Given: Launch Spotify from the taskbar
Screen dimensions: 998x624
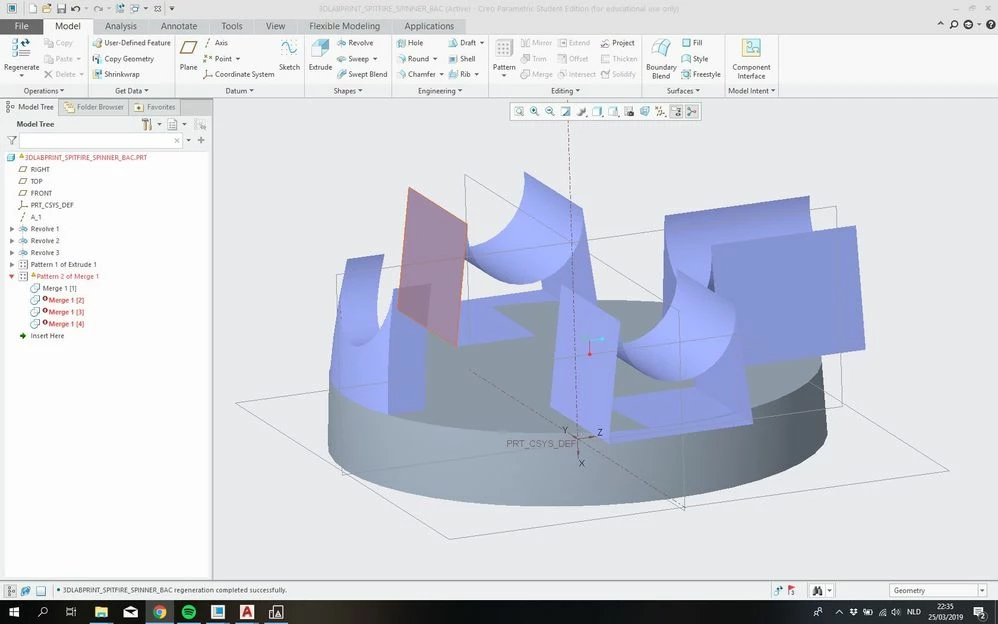Looking at the screenshot, I should [188, 612].
